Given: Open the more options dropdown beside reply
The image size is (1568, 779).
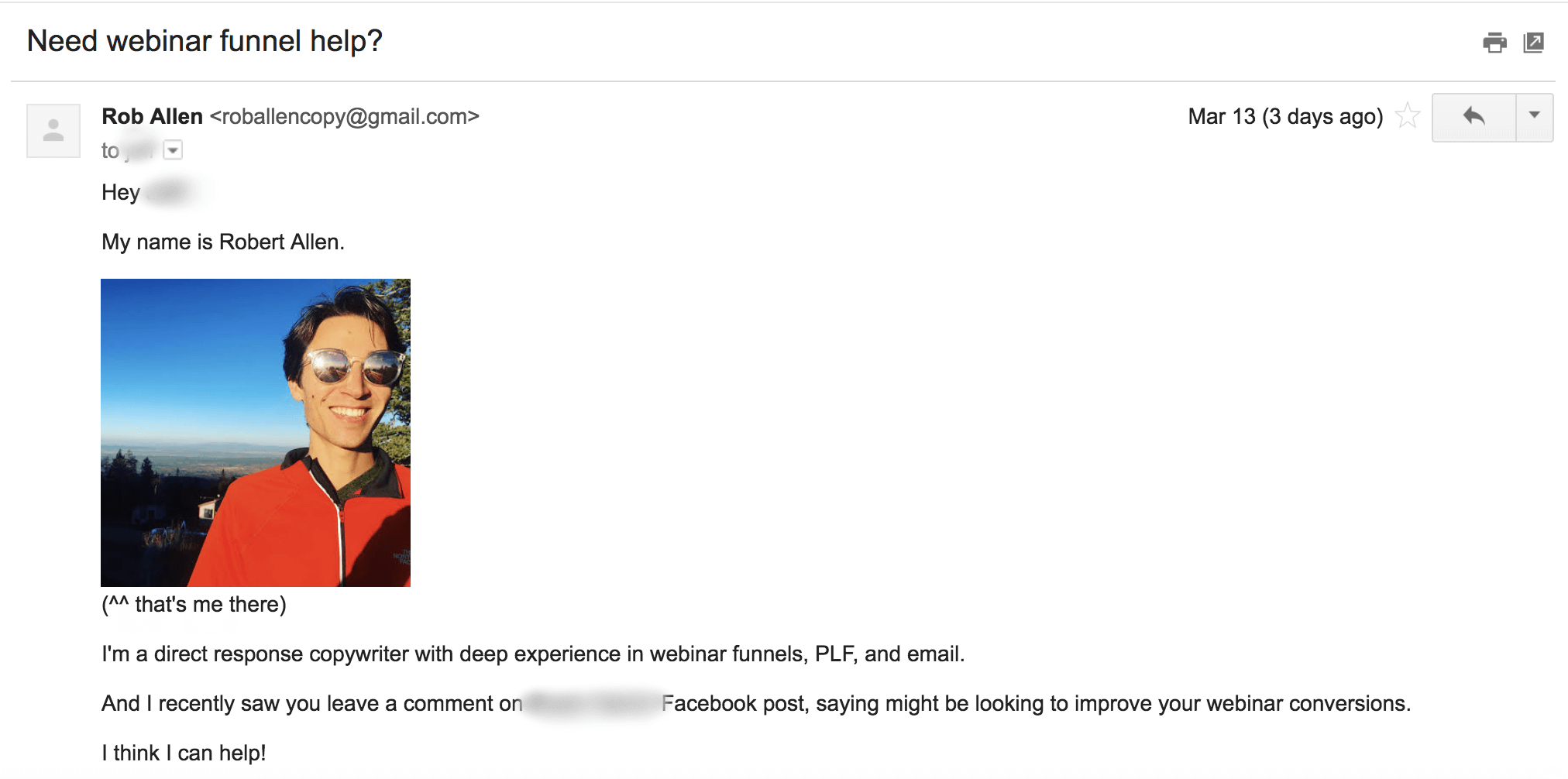Looking at the screenshot, I should (1534, 117).
